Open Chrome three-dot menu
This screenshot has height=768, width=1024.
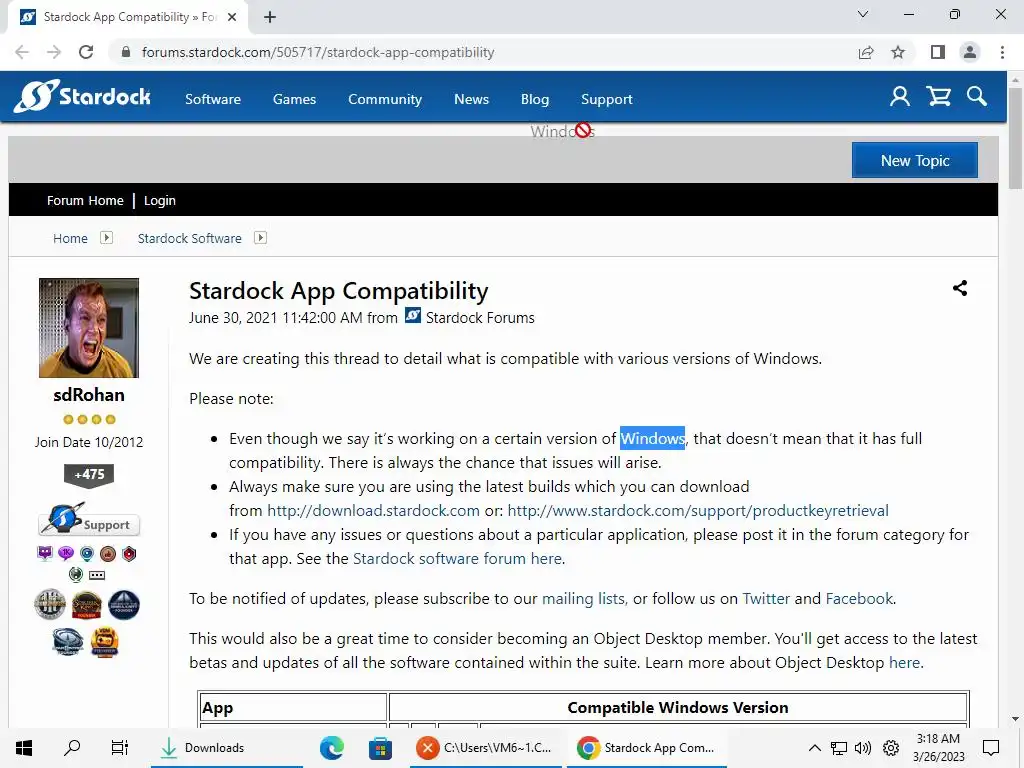pos(1002,52)
